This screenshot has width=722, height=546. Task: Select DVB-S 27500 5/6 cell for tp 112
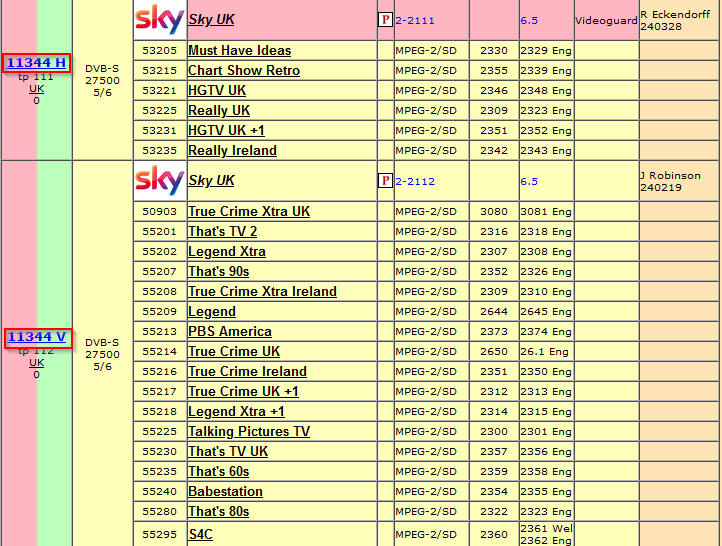click(103, 354)
